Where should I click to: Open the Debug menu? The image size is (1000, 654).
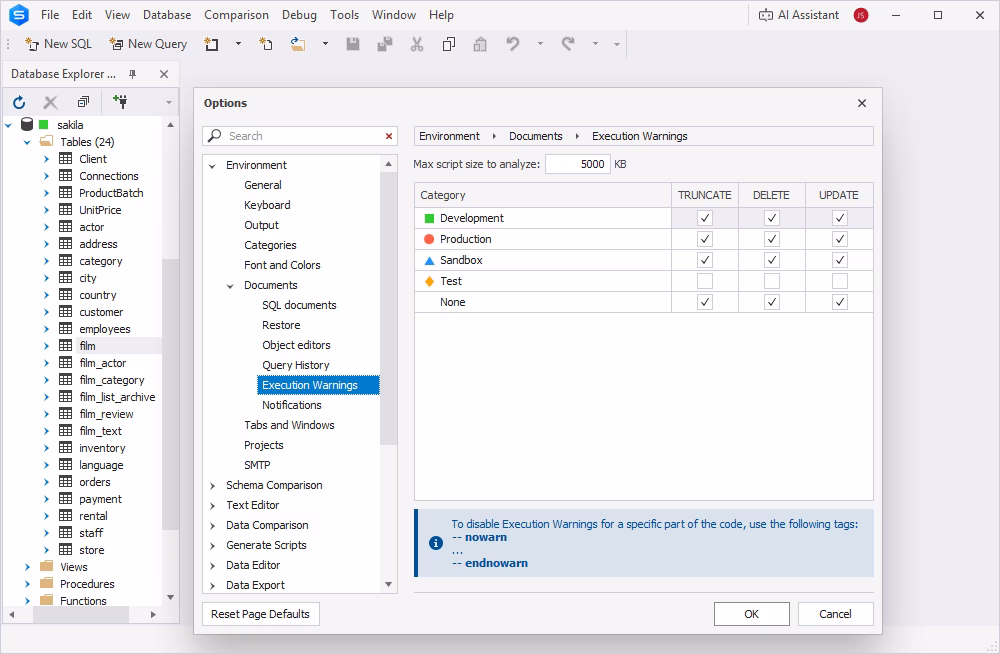tap(299, 15)
